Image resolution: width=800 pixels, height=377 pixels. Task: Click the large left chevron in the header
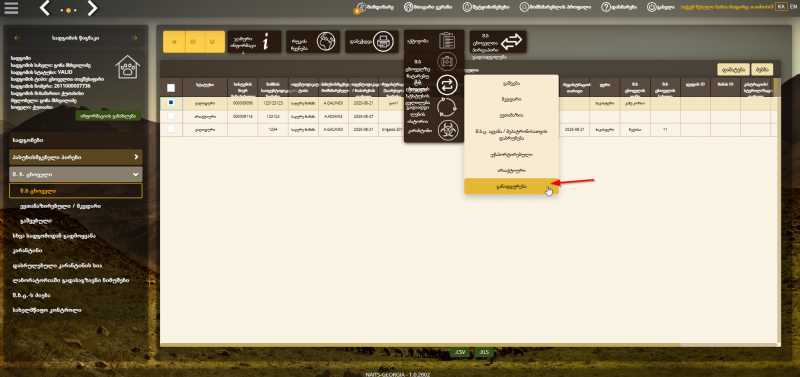(x=45, y=8)
